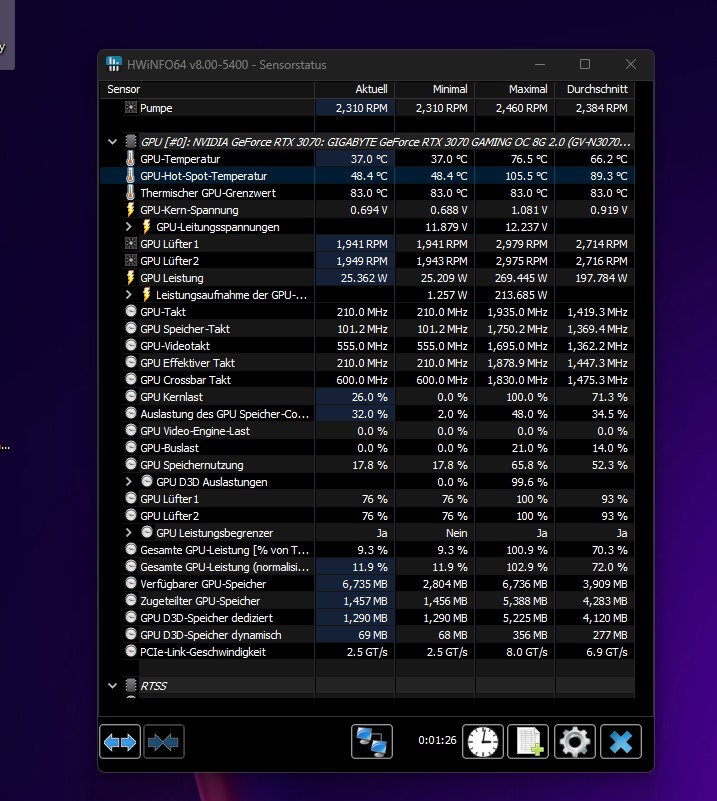Click the thermometer icon of Thermischer GPU-Grenzwert
Screen dimensions: 717x801
coord(130,193)
